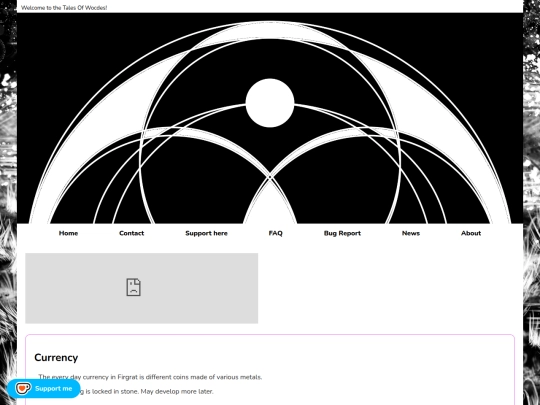Click the 'Welcome to the Tales Of Woodes!' text
This screenshot has width=540, height=405.
coord(64,8)
